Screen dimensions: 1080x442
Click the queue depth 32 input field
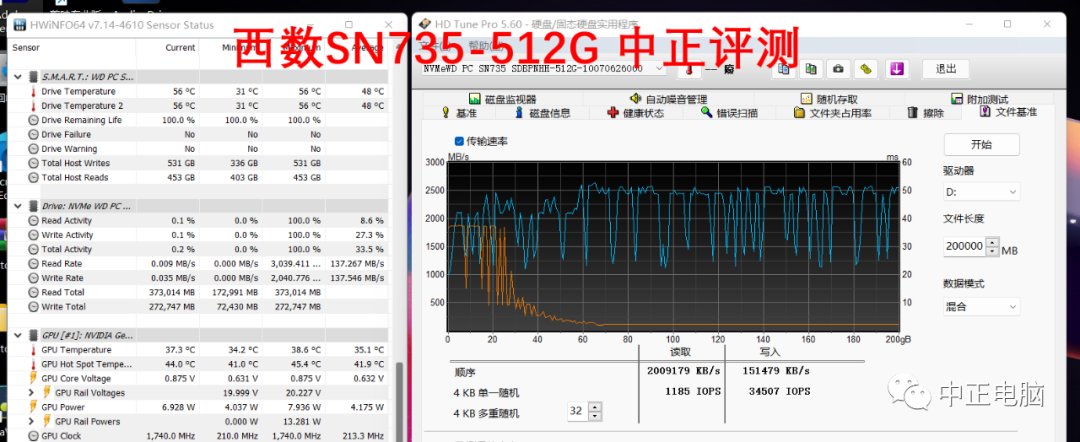pos(578,412)
